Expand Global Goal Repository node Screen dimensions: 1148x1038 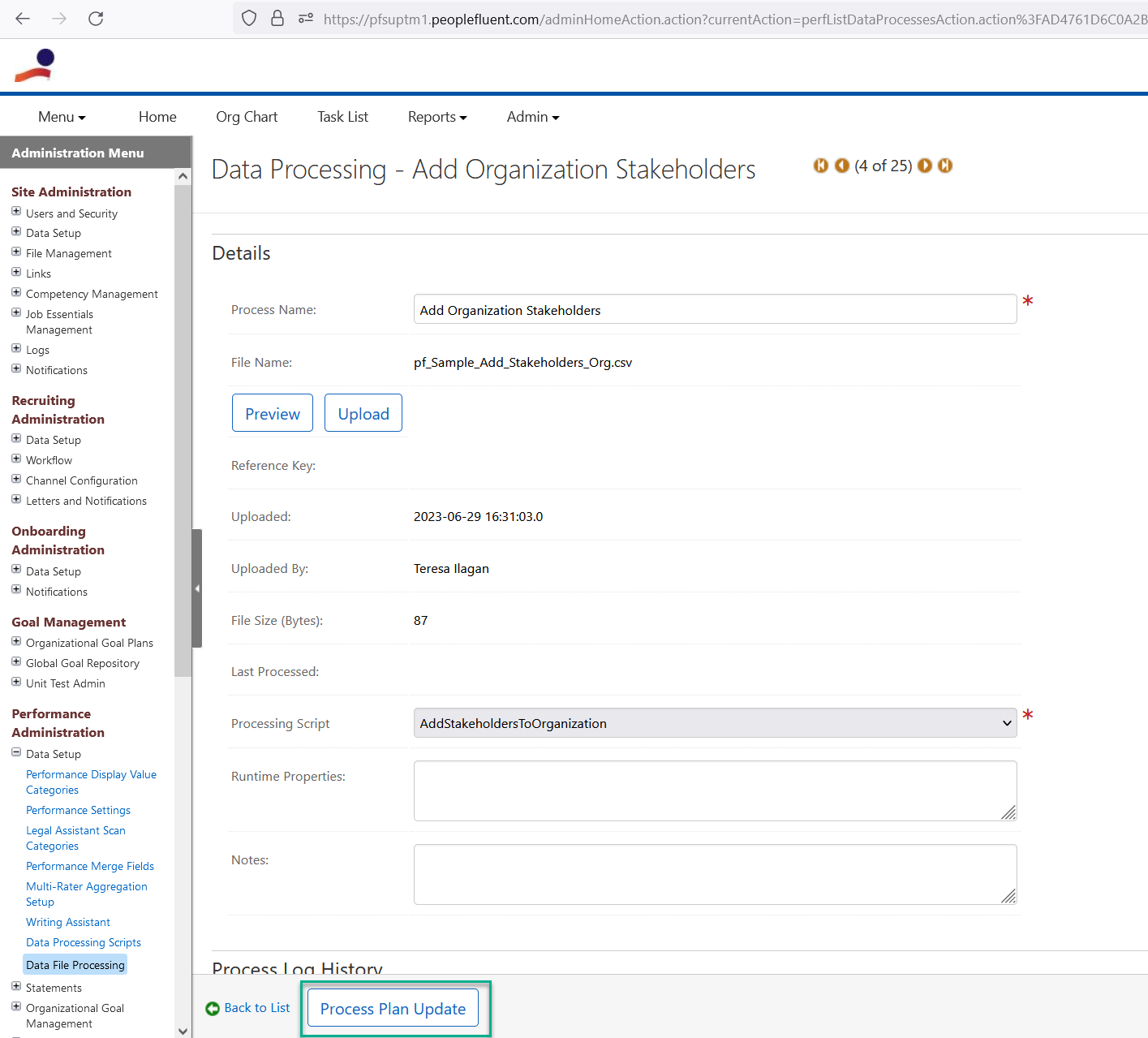[16, 661]
